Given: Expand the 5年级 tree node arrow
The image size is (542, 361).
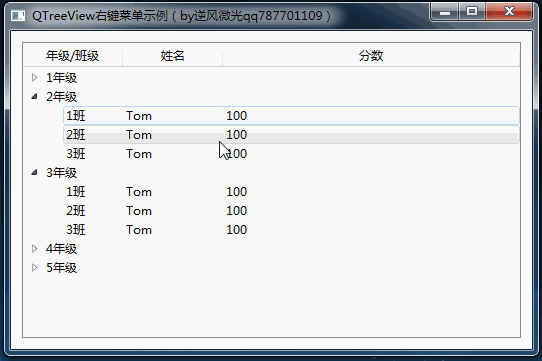Looking at the screenshot, I should click(34, 267).
